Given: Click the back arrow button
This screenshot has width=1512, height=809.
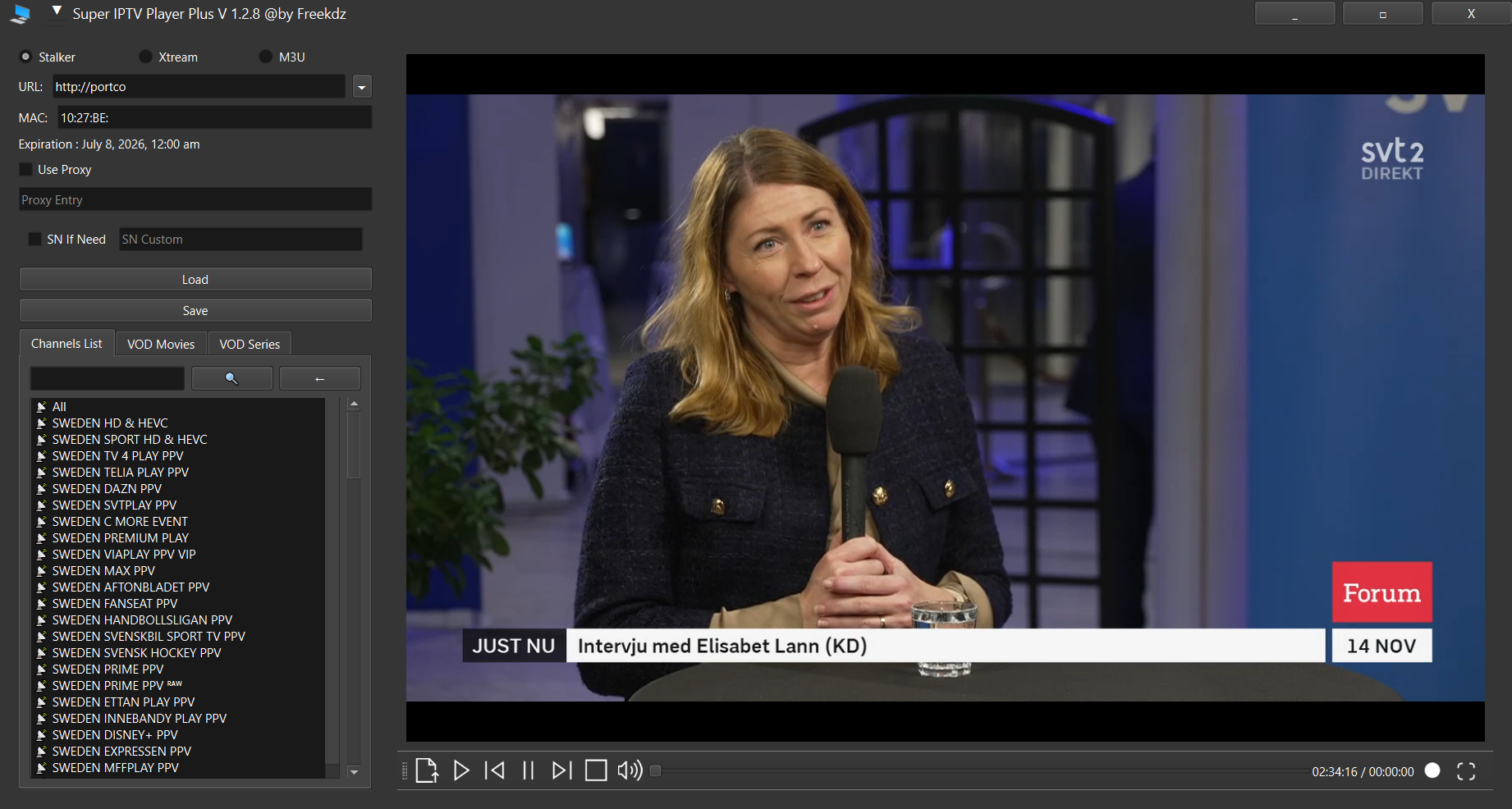Looking at the screenshot, I should tap(320, 378).
